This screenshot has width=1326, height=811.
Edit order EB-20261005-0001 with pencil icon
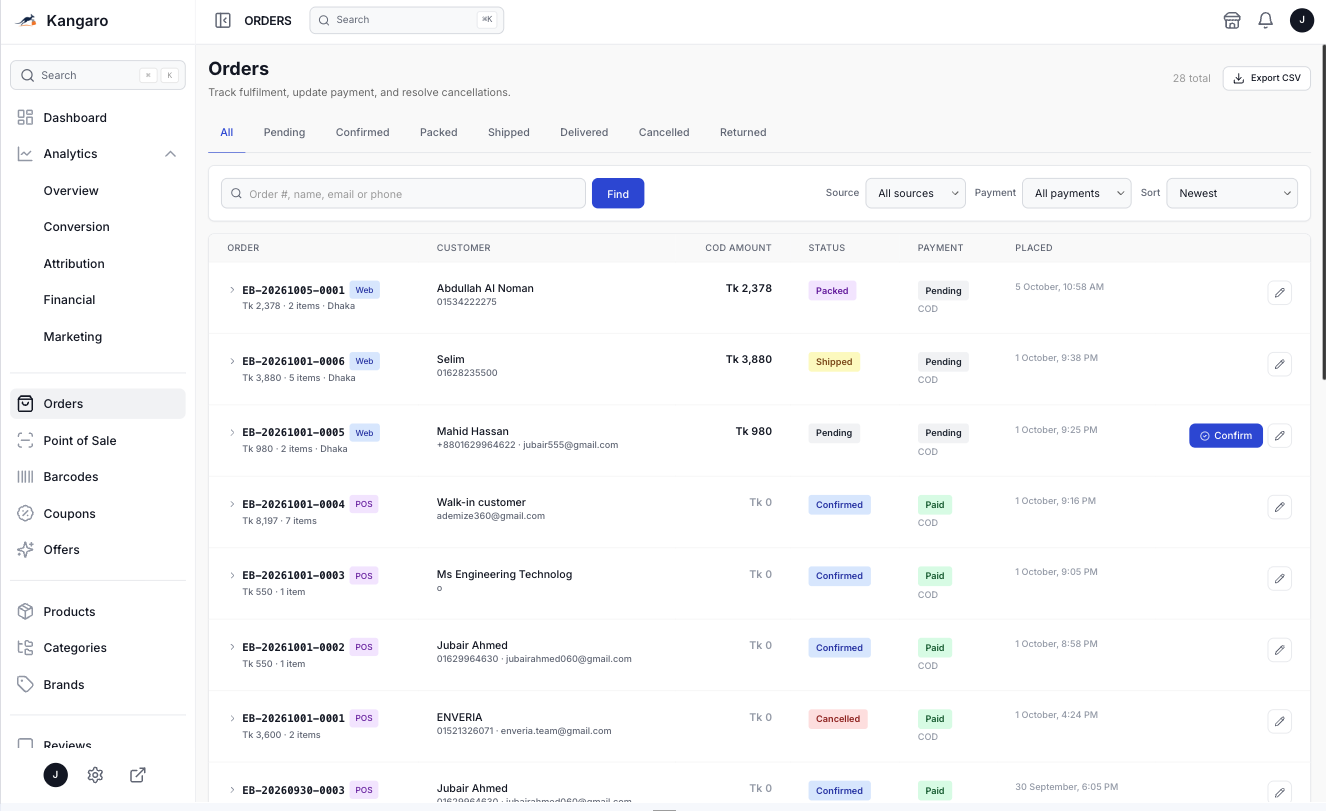click(1279, 293)
